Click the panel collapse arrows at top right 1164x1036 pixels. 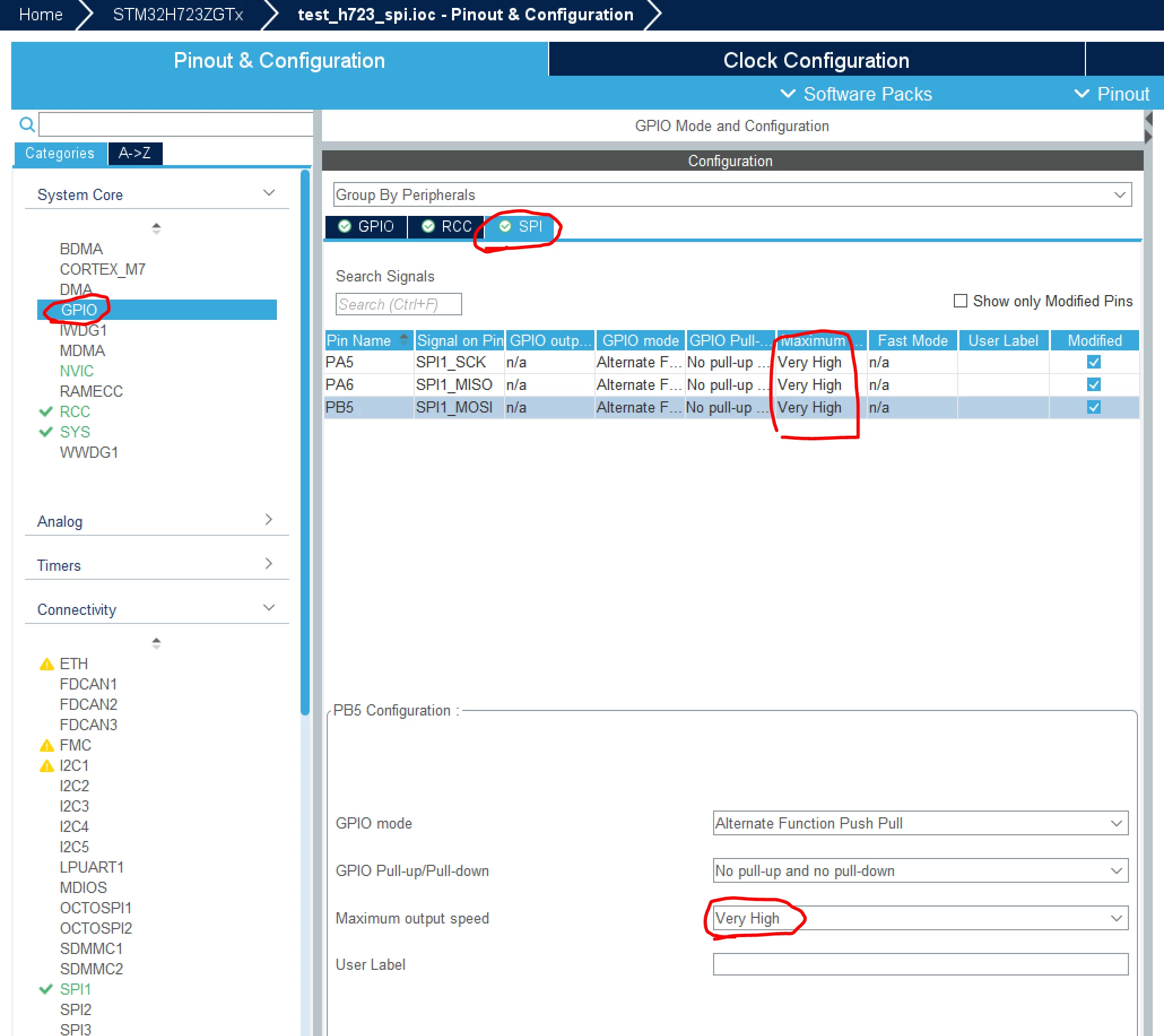click(1149, 127)
